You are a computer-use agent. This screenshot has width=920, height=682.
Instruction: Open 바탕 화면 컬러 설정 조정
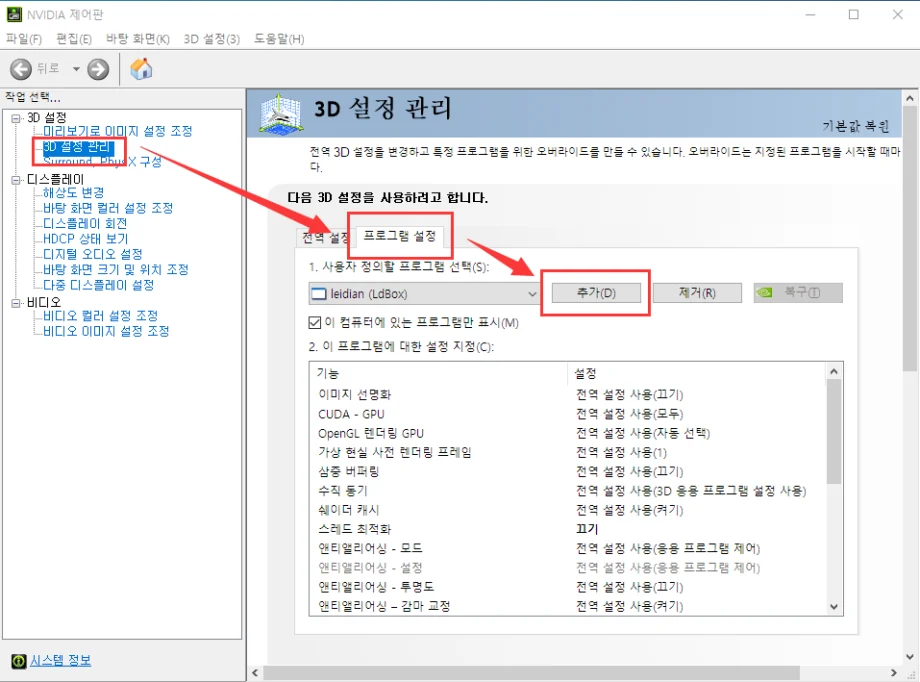(108, 208)
